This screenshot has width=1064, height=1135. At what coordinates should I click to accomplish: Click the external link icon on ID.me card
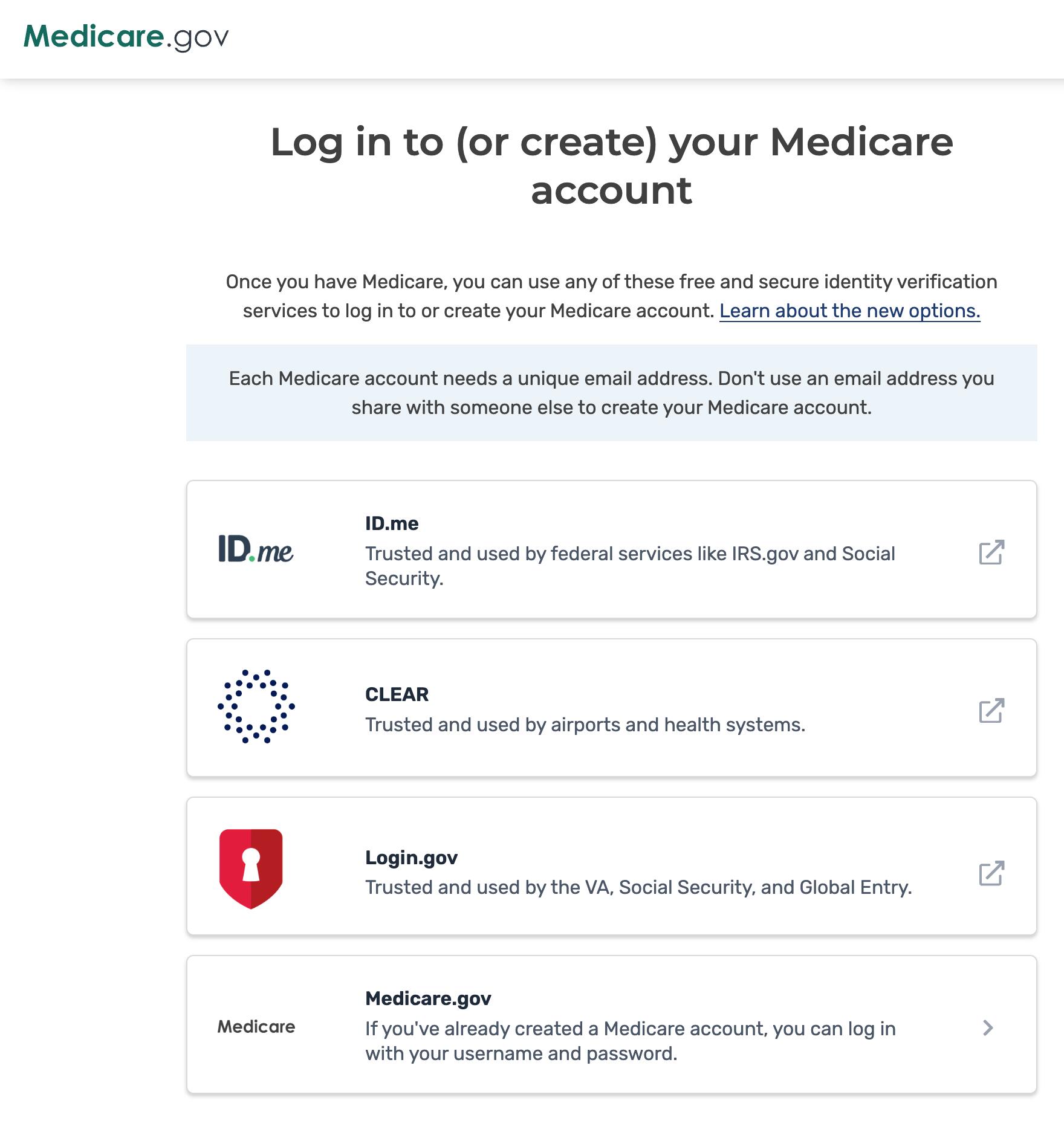(991, 552)
